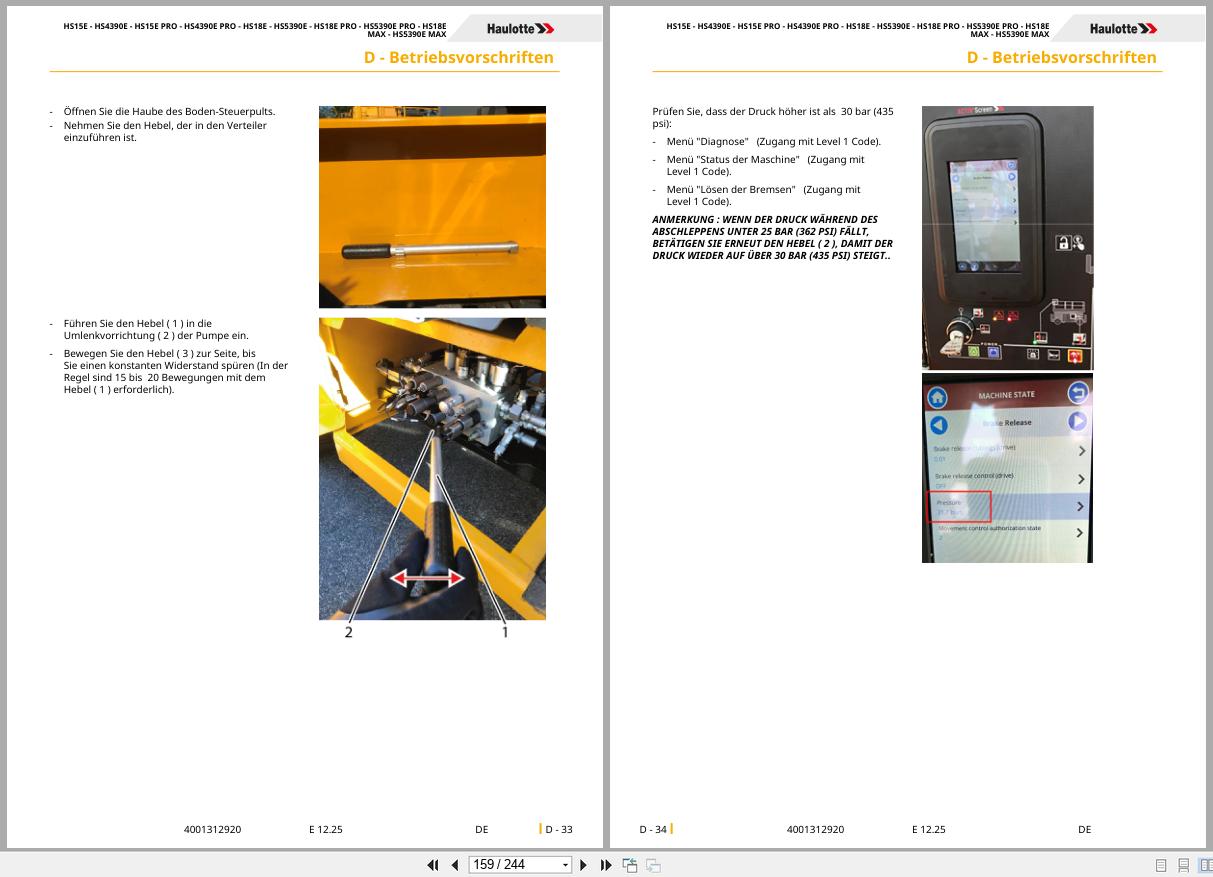Click the pump lever insertion photo
This screenshot has width=1213, height=877.
[x=432, y=469]
